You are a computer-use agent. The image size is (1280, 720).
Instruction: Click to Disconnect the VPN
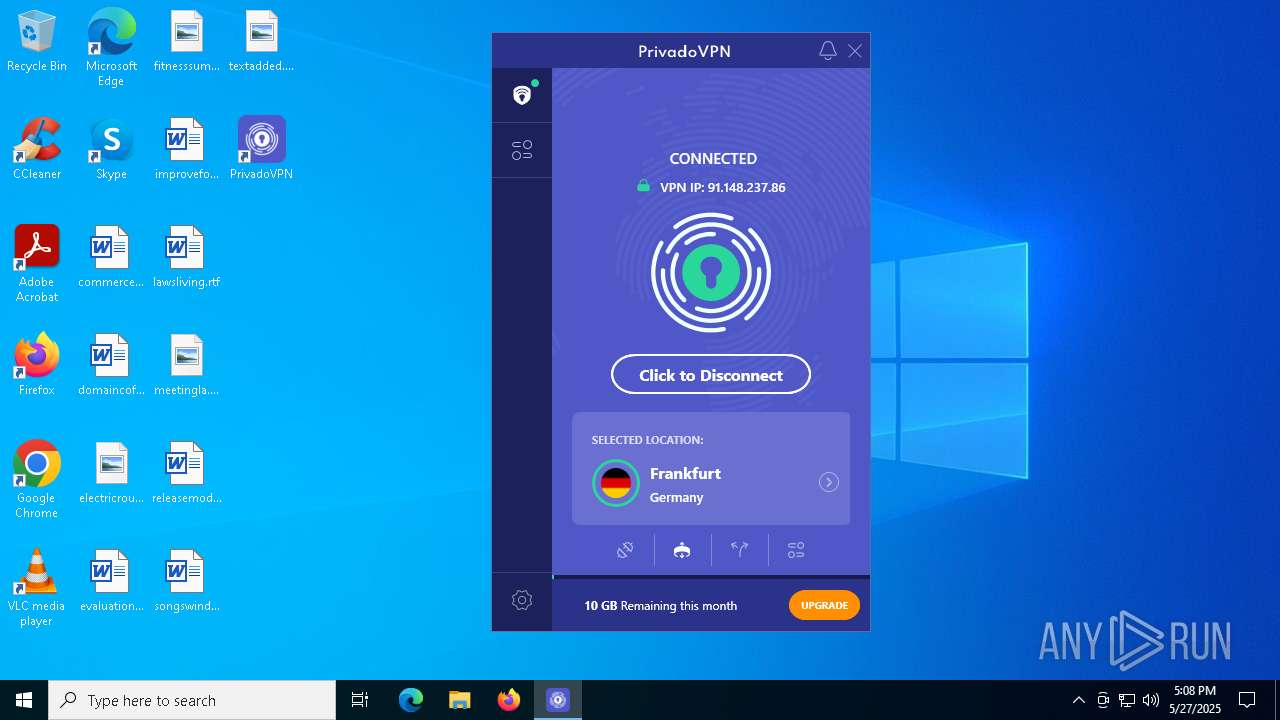[711, 375]
